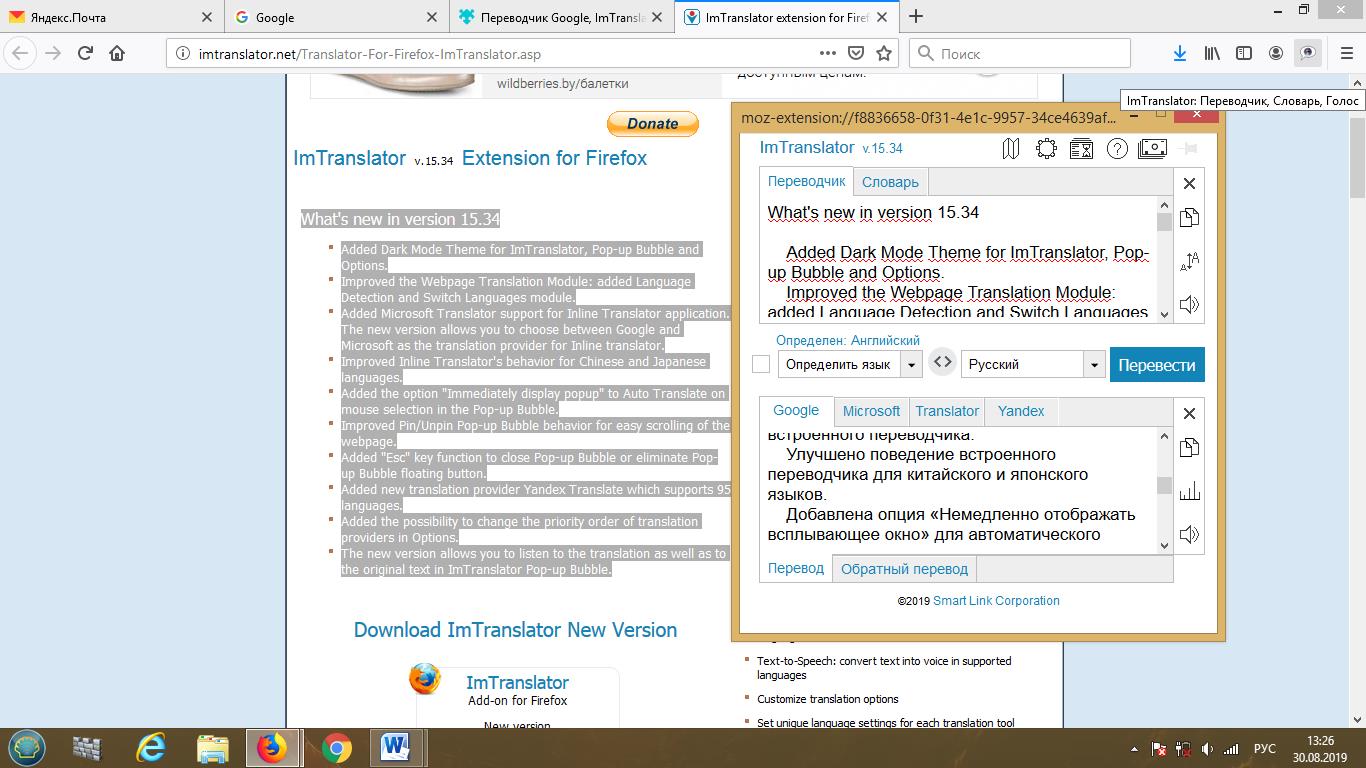Go to Firefox home page icon
The image size is (1366, 768).
(117, 53)
